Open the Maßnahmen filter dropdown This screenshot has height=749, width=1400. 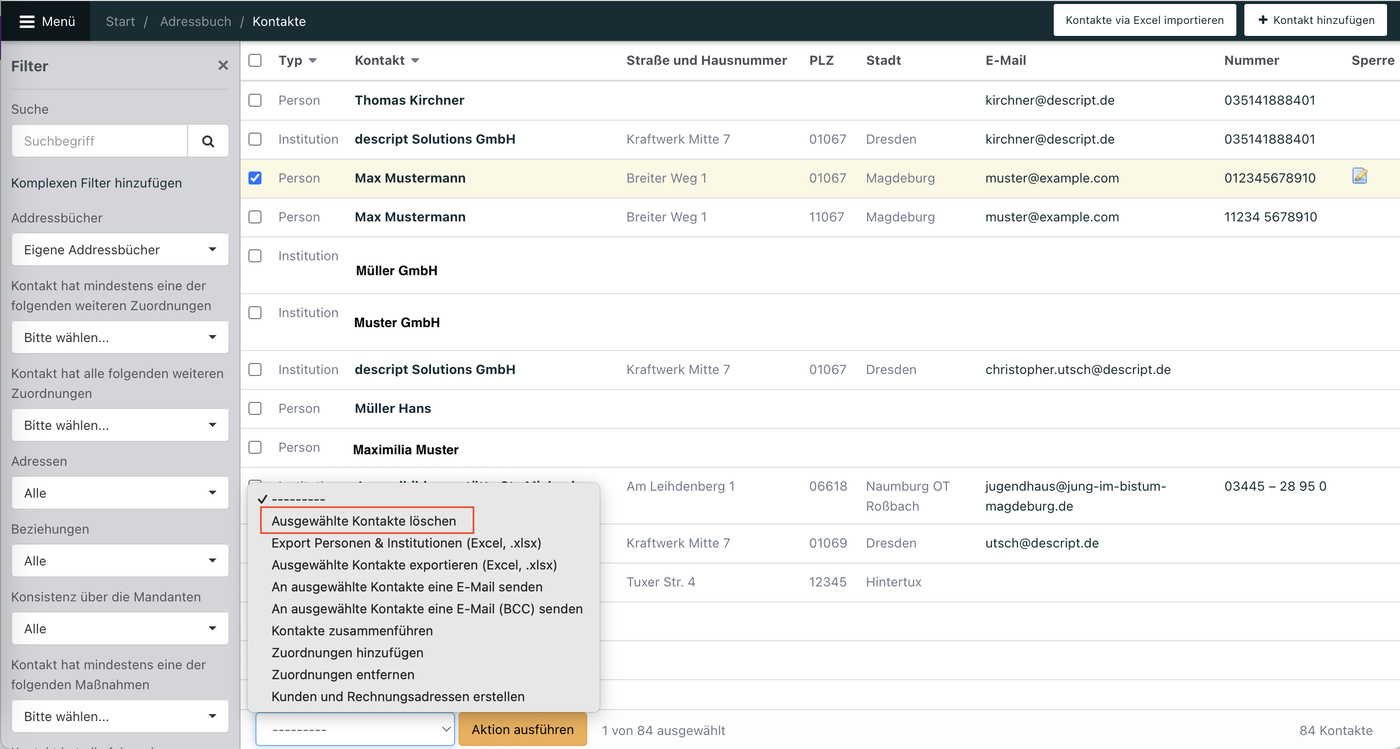coord(120,717)
